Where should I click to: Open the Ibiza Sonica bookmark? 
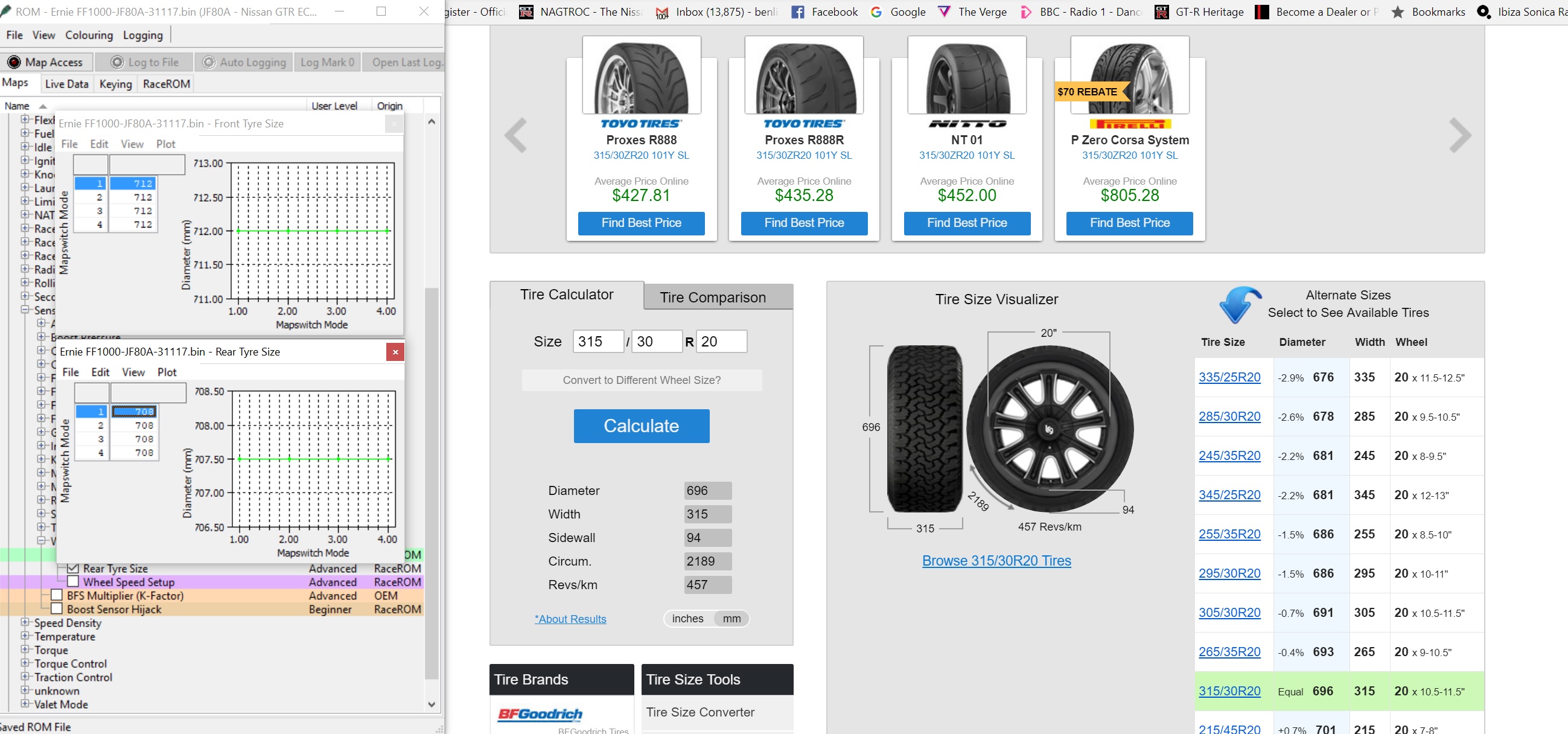1522,11
